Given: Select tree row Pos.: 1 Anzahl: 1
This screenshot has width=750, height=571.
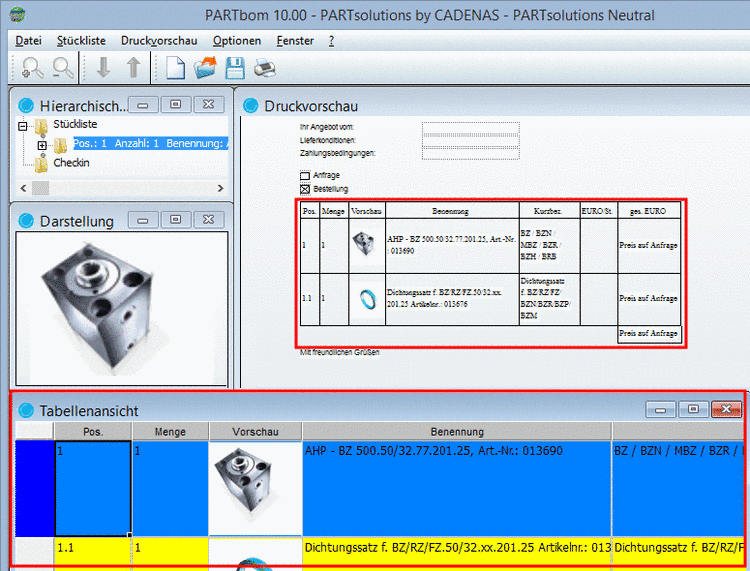Looking at the screenshot, I should (x=150, y=143).
